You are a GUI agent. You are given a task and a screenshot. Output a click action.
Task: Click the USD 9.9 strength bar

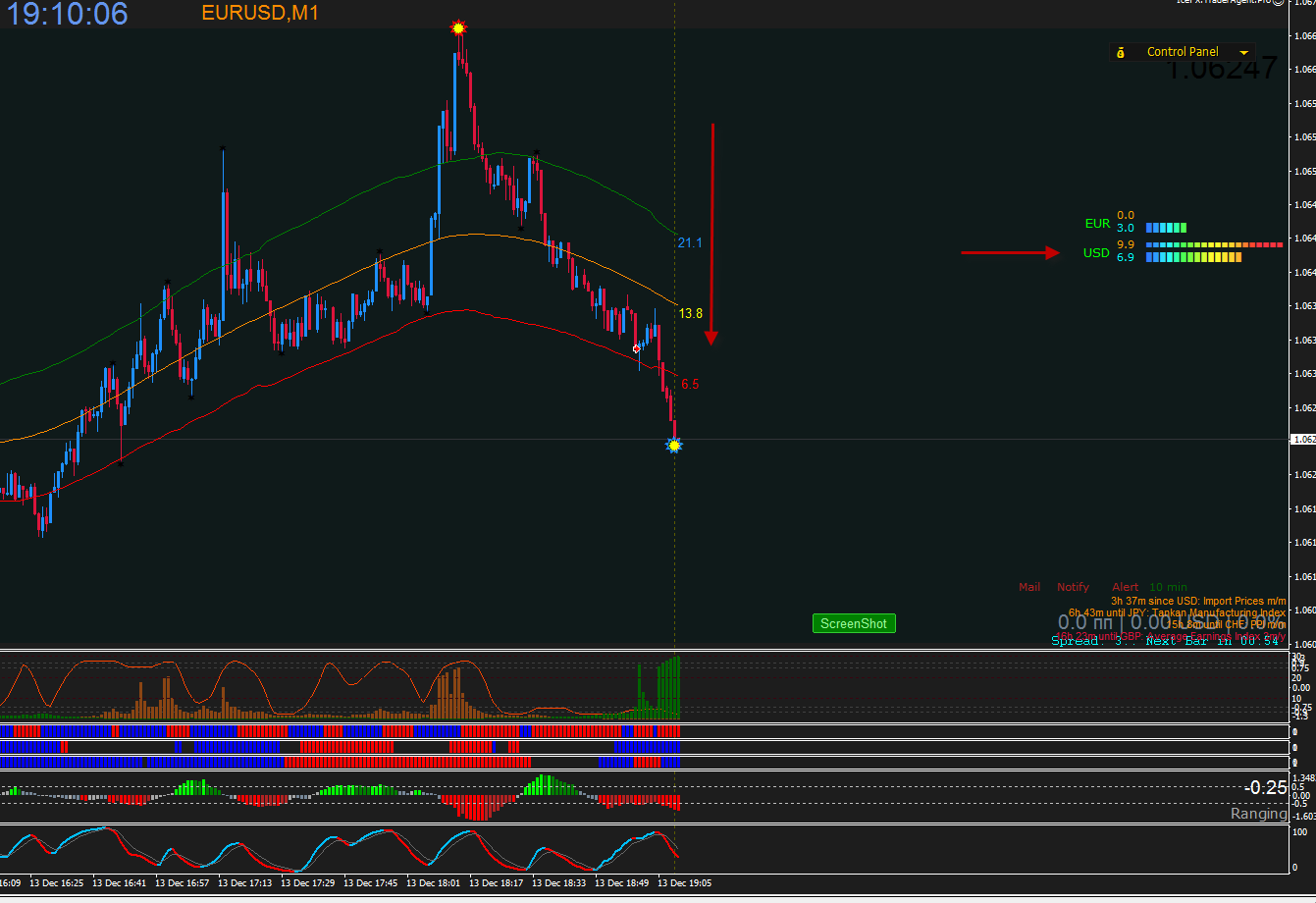coord(1214,244)
